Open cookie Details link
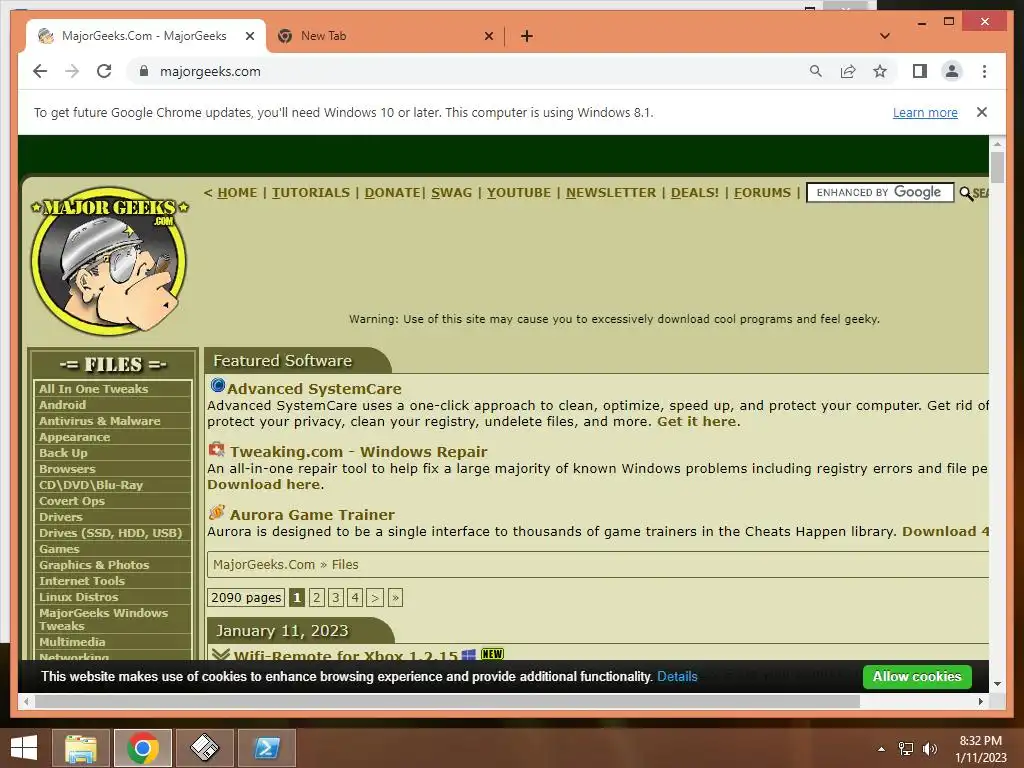 (x=677, y=677)
